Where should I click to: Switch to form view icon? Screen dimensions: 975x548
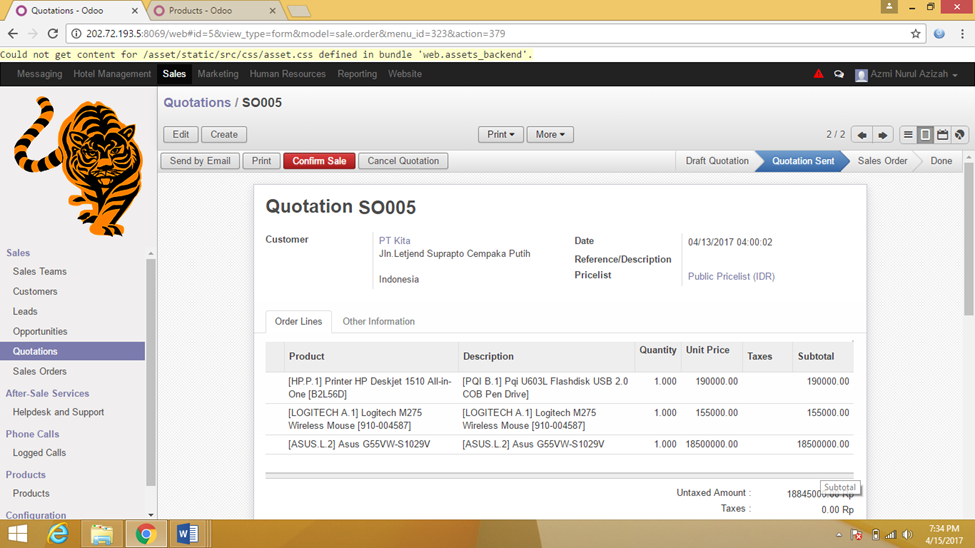click(x=925, y=134)
